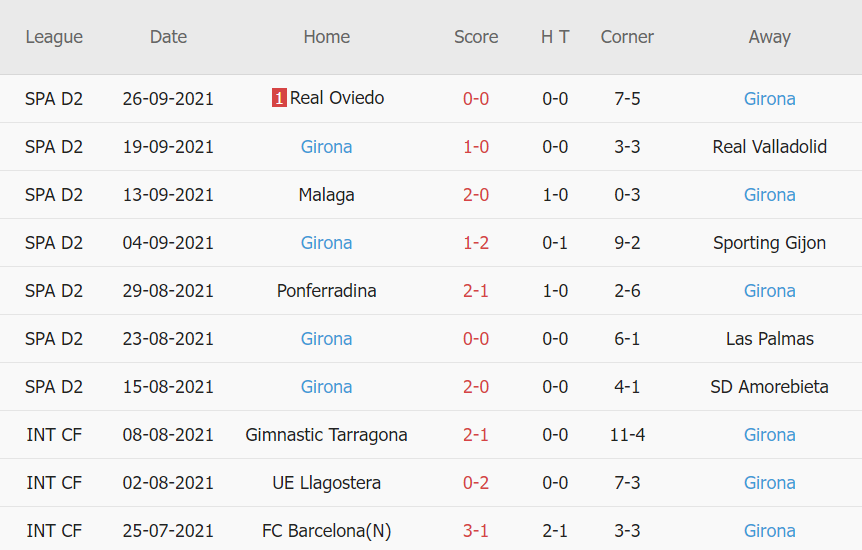The height and width of the screenshot is (550, 862).
Task: Click FC Barcelona(N) home team
Action: [326, 531]
